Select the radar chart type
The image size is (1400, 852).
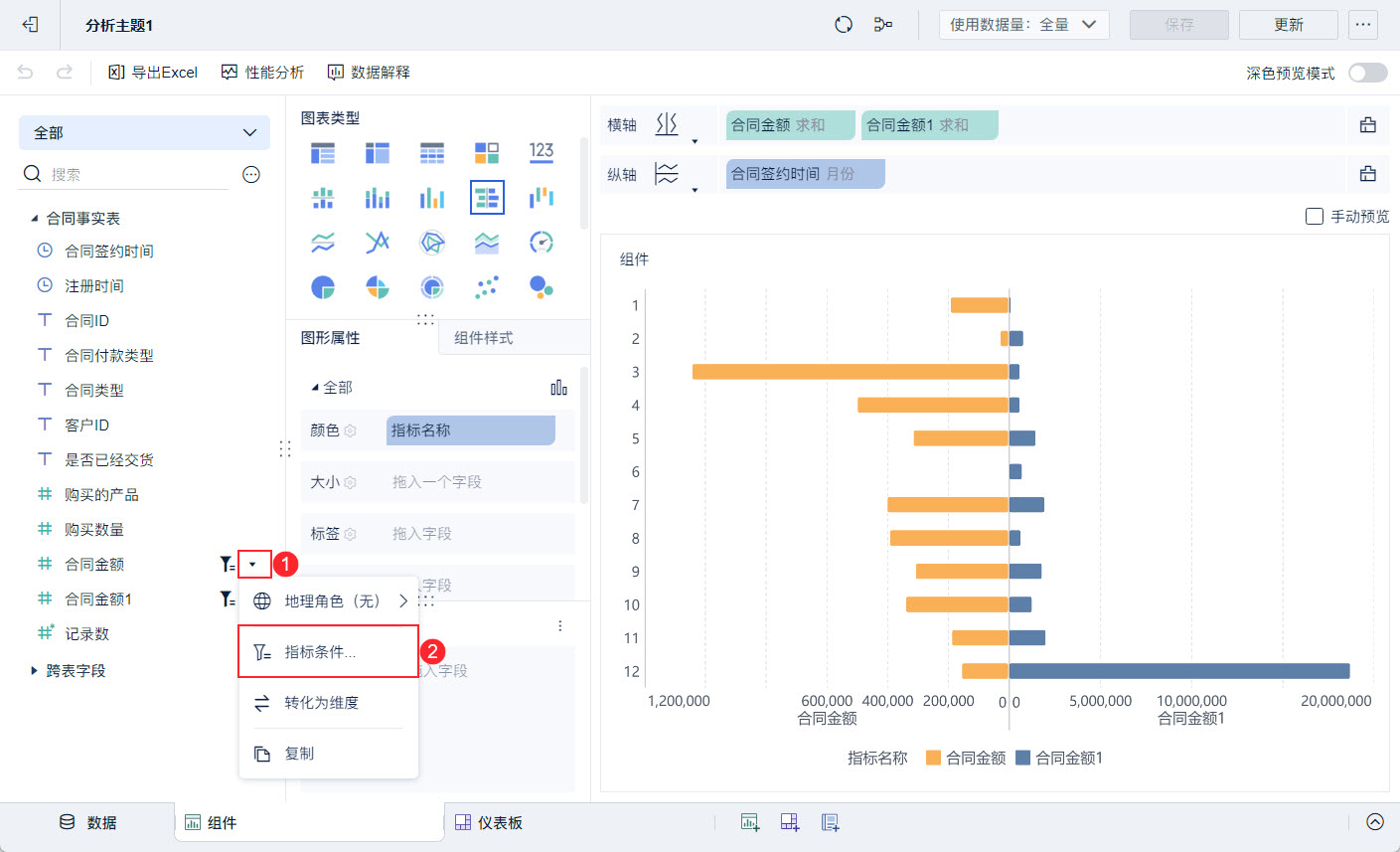(432, 243)
